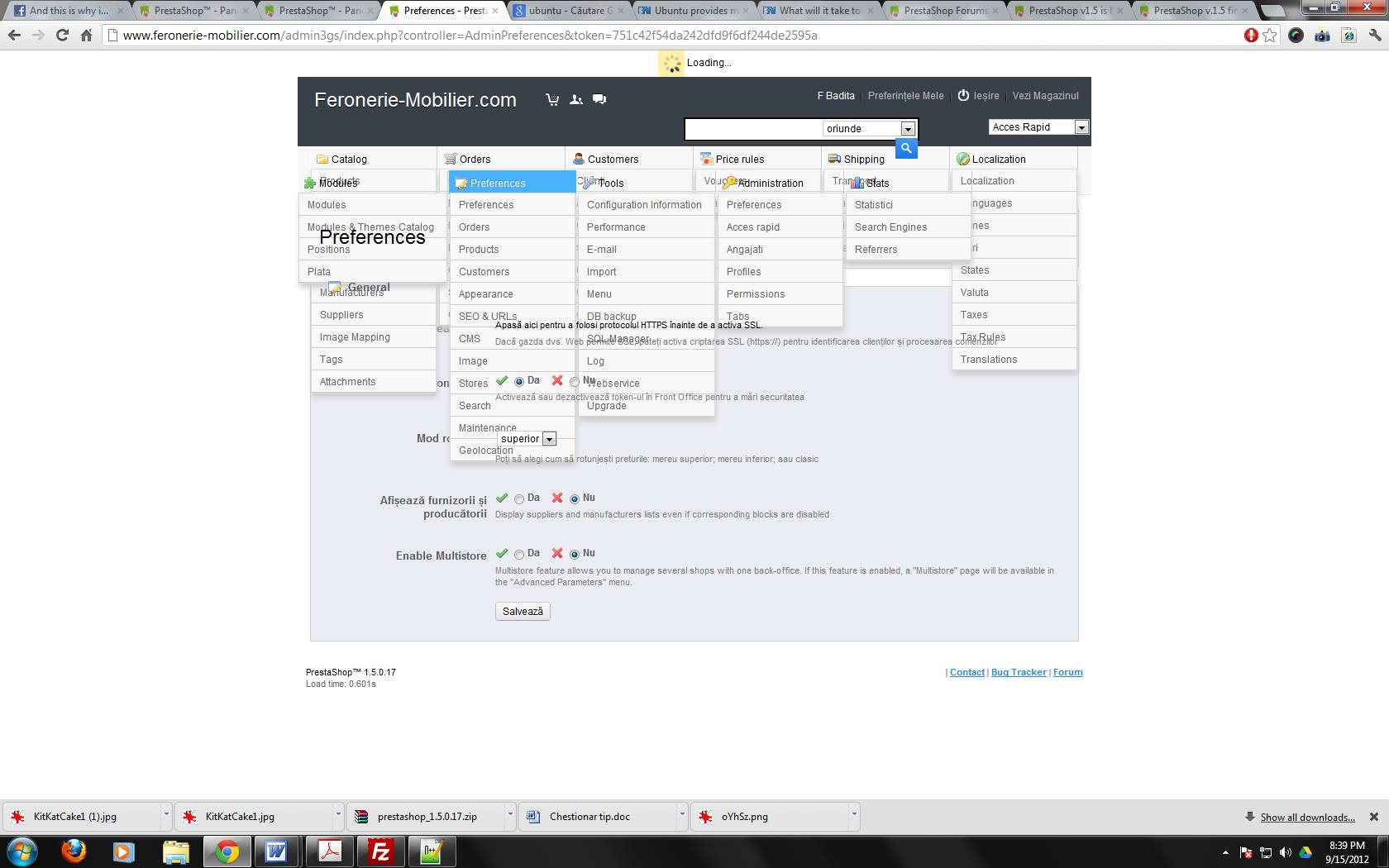Launch Firefox from the taskbar
This screenshot has width=1389, height=868.
tap(74, 851)
